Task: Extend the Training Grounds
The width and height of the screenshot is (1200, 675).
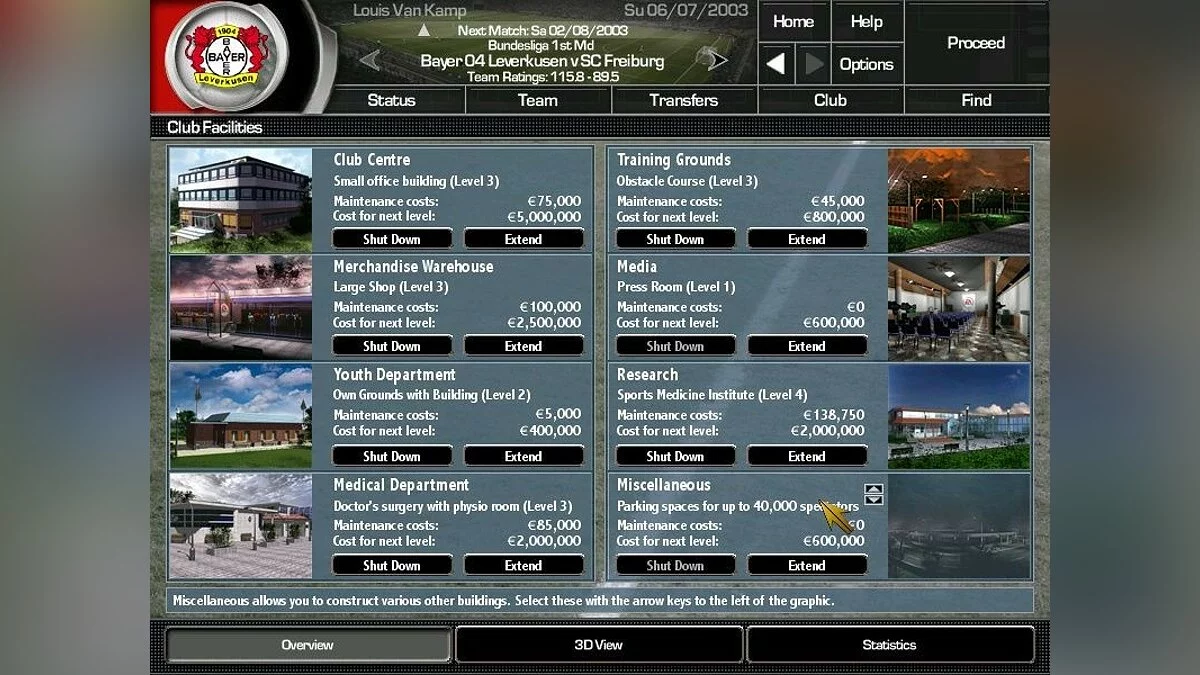Action: coord(807,239)
